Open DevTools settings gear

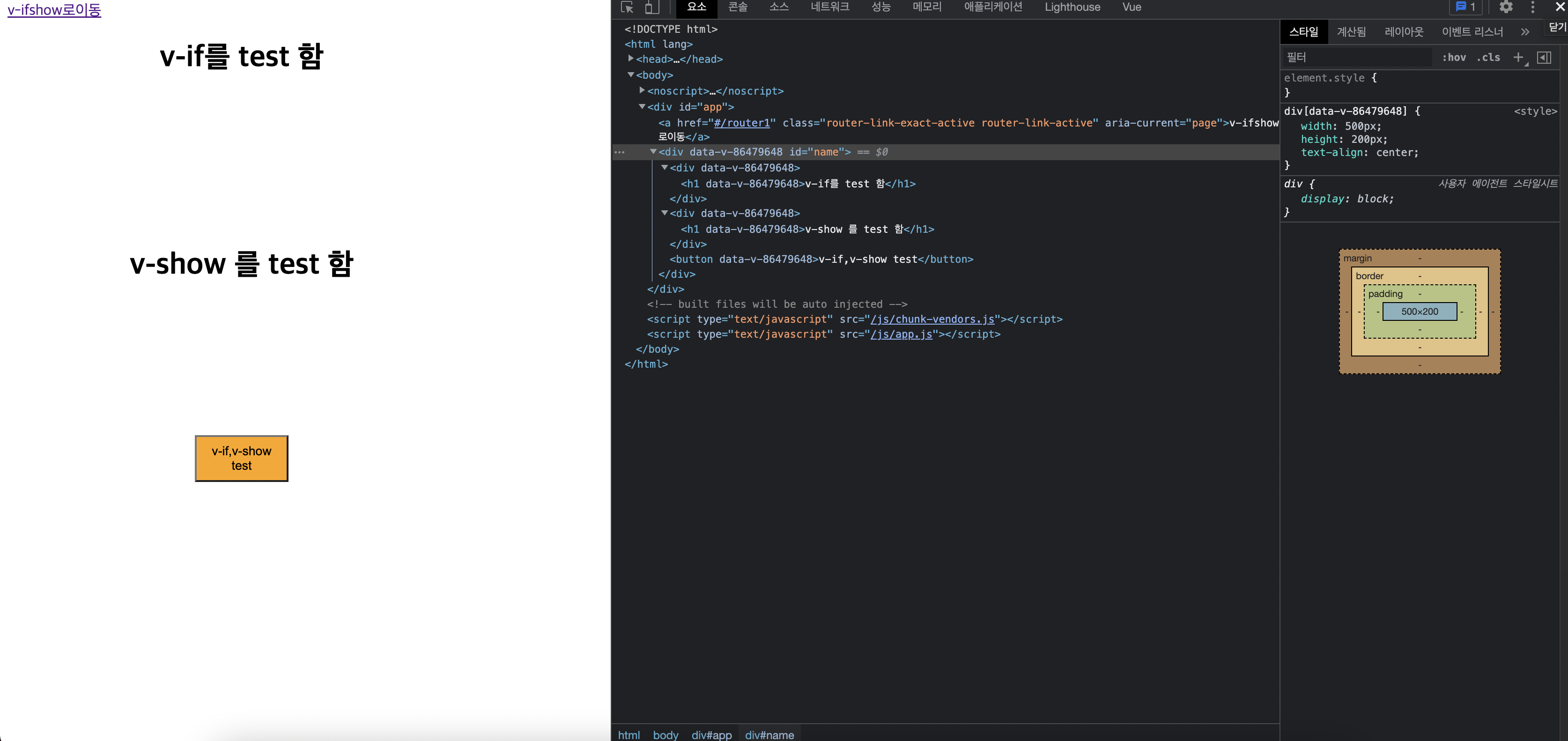(x=1506, y=7)
